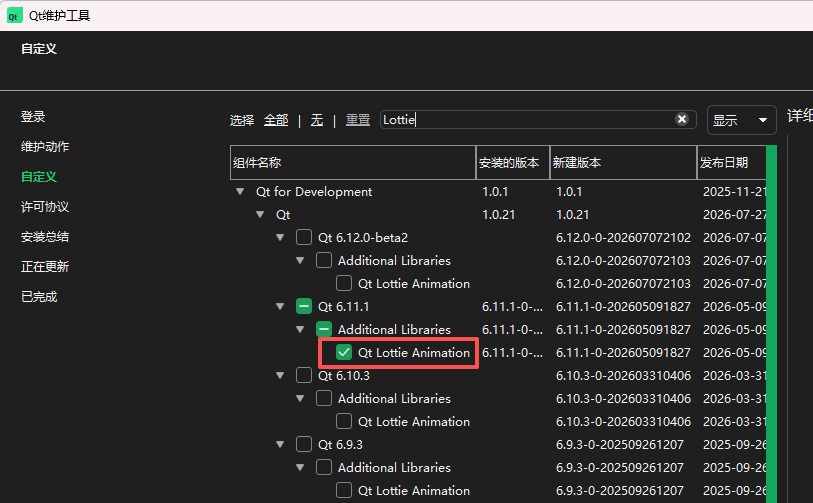Go to the 维护动作 step
Image resolution: width=813 pixels, height=503 pixels.
[45, 147]
